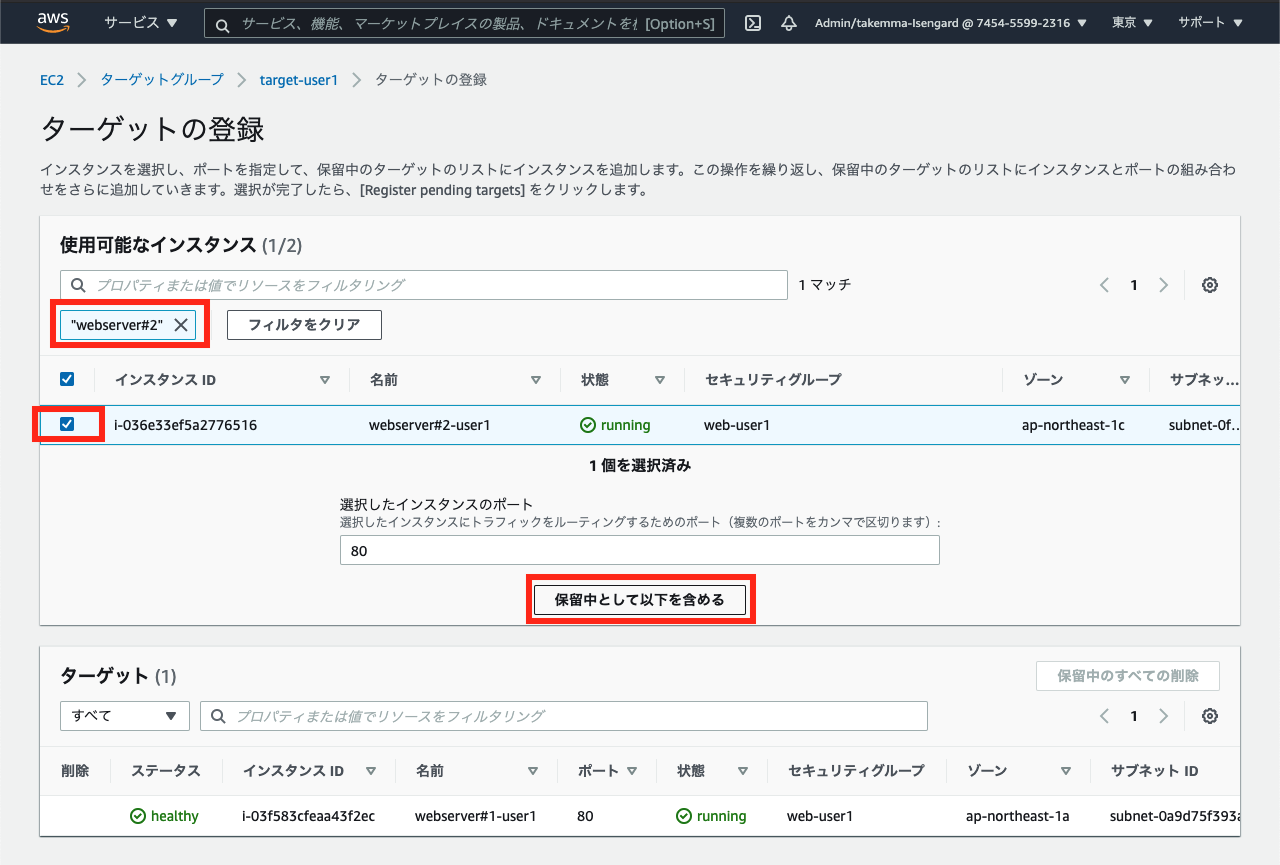
Task: Click target ID i-03f583cfeaa43f2ec
Action: tap(309, 816)
